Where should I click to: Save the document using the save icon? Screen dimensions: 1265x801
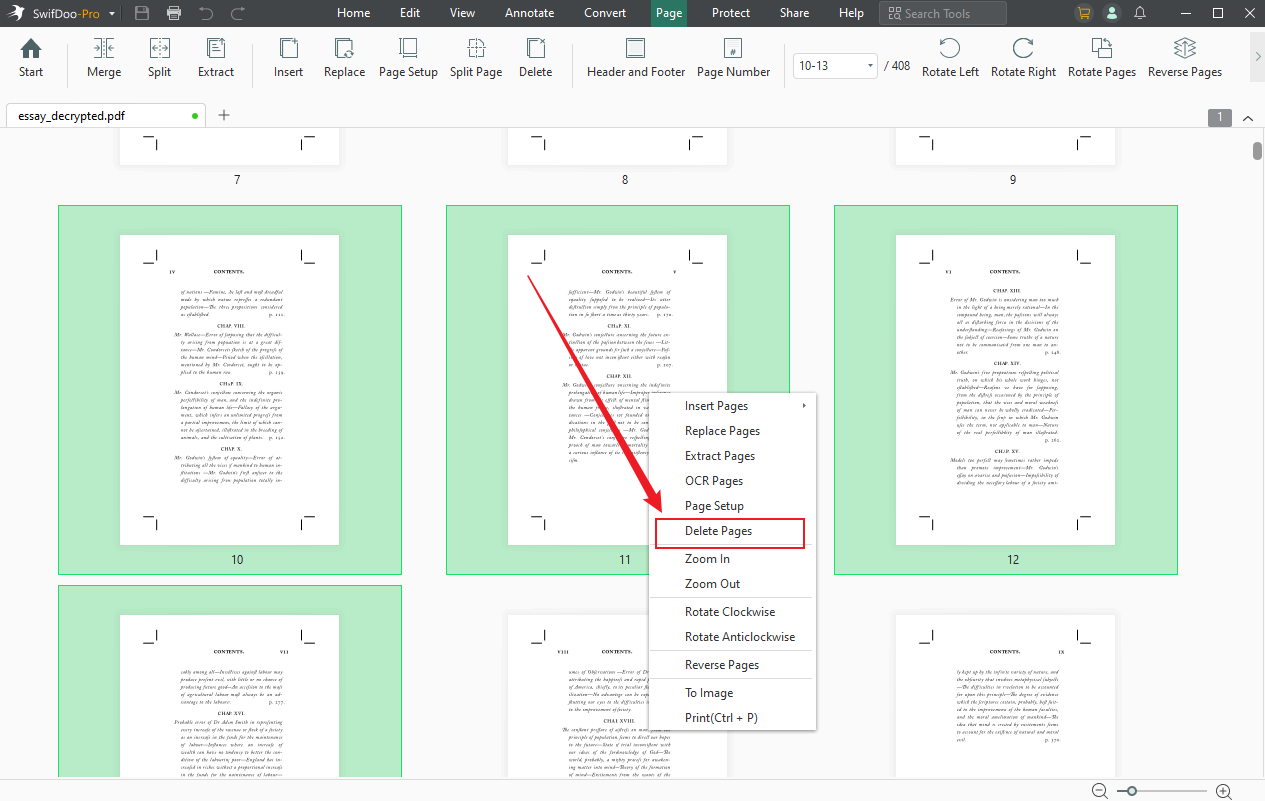click(143, 13)
